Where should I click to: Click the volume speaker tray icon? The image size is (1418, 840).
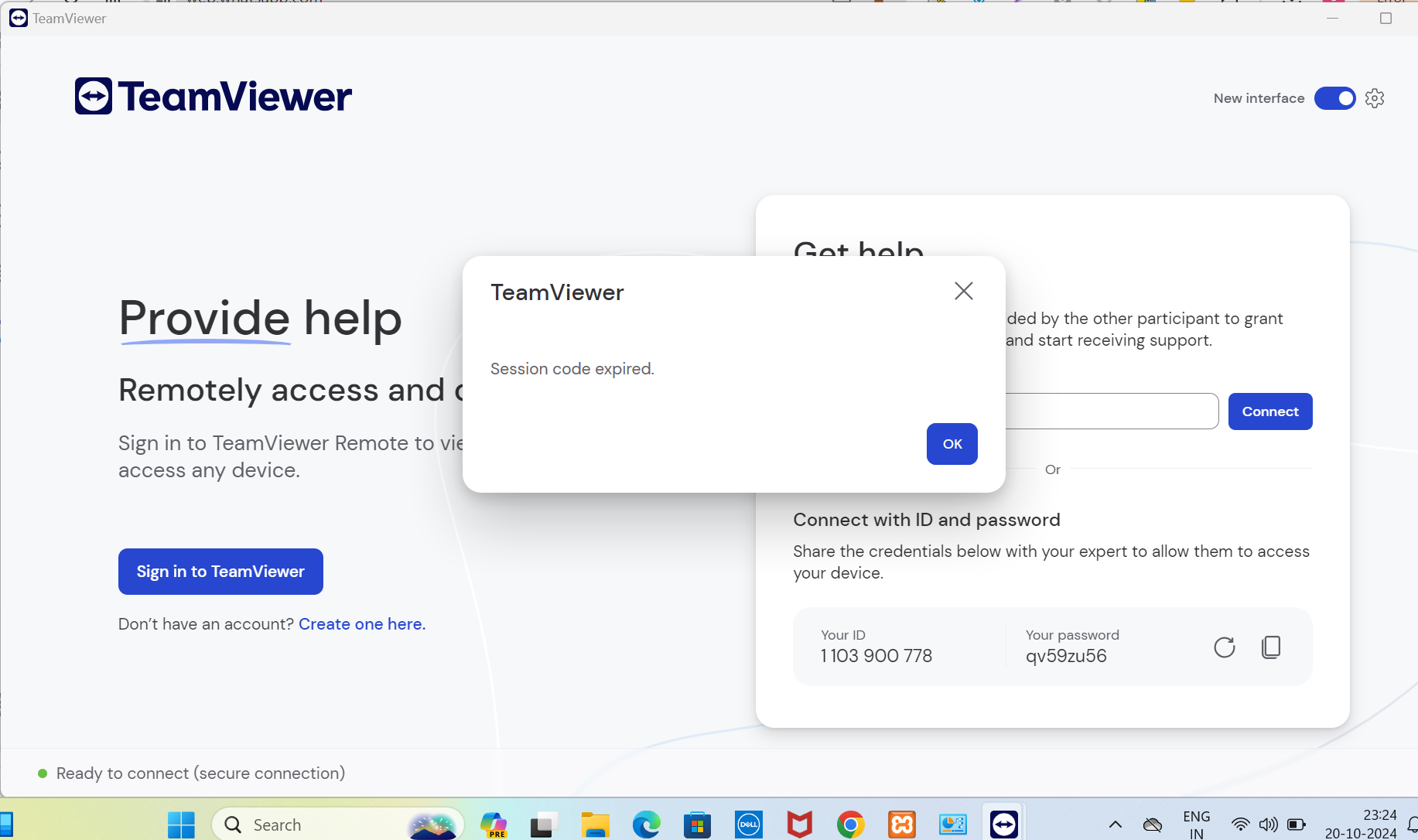pyautogui.click(x=1268, y=825)
